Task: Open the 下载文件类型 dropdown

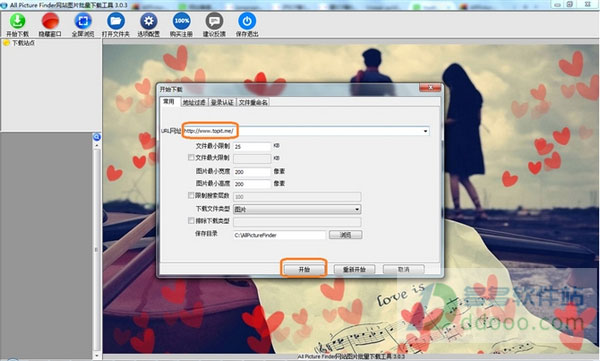Action: coord(297,209)
